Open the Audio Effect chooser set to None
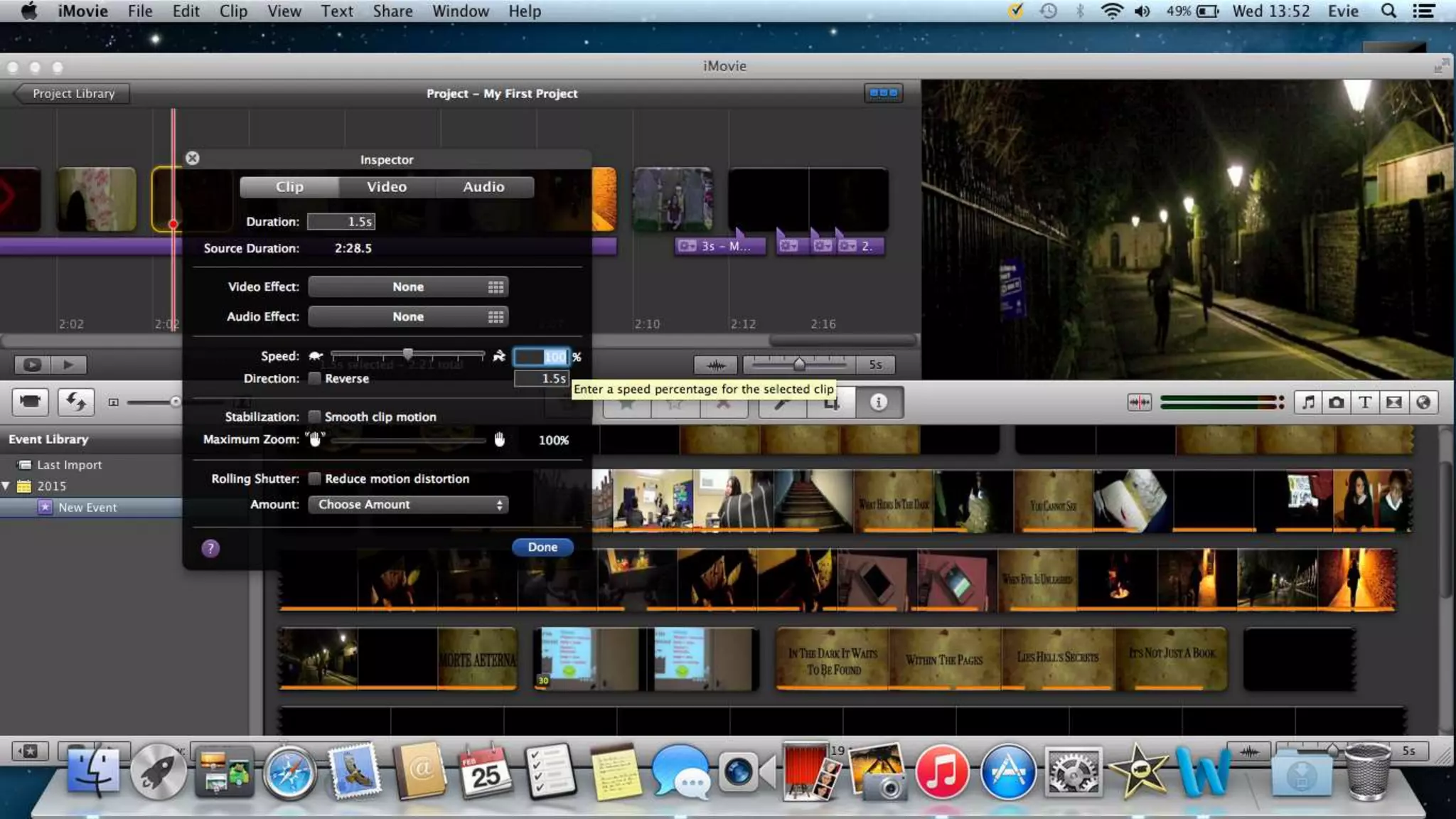The image size is (1456, 819). 408,317
